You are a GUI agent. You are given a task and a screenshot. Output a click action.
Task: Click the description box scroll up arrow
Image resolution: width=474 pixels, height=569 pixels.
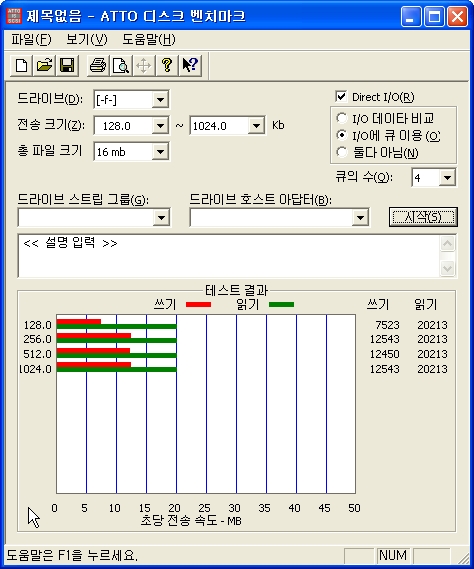(x=447, y=244)
